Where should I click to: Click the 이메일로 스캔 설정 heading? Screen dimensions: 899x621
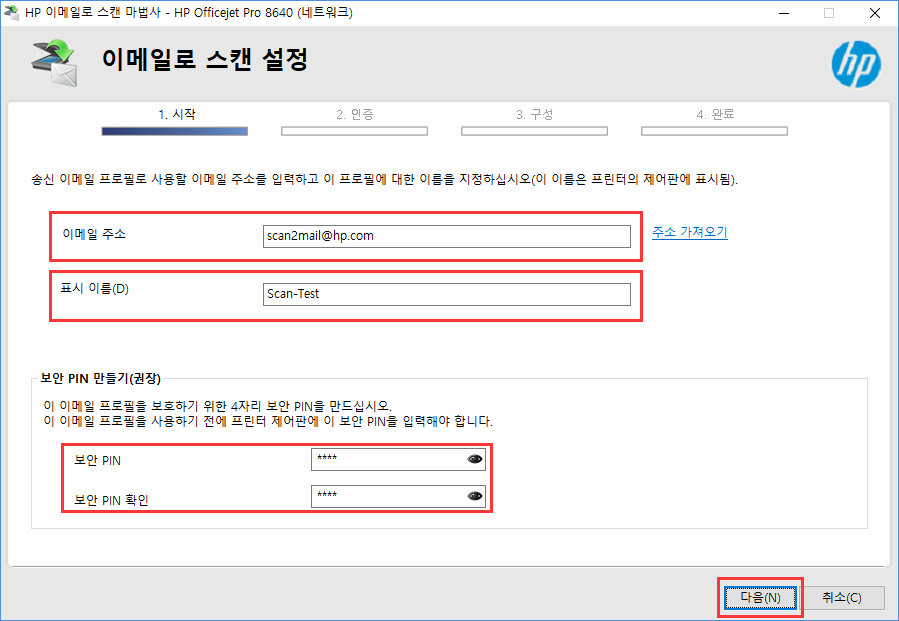tap(205, 60)
